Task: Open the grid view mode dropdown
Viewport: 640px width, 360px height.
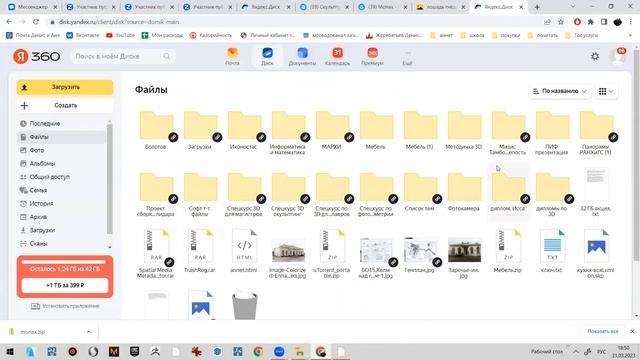Action: coord(606,91)
